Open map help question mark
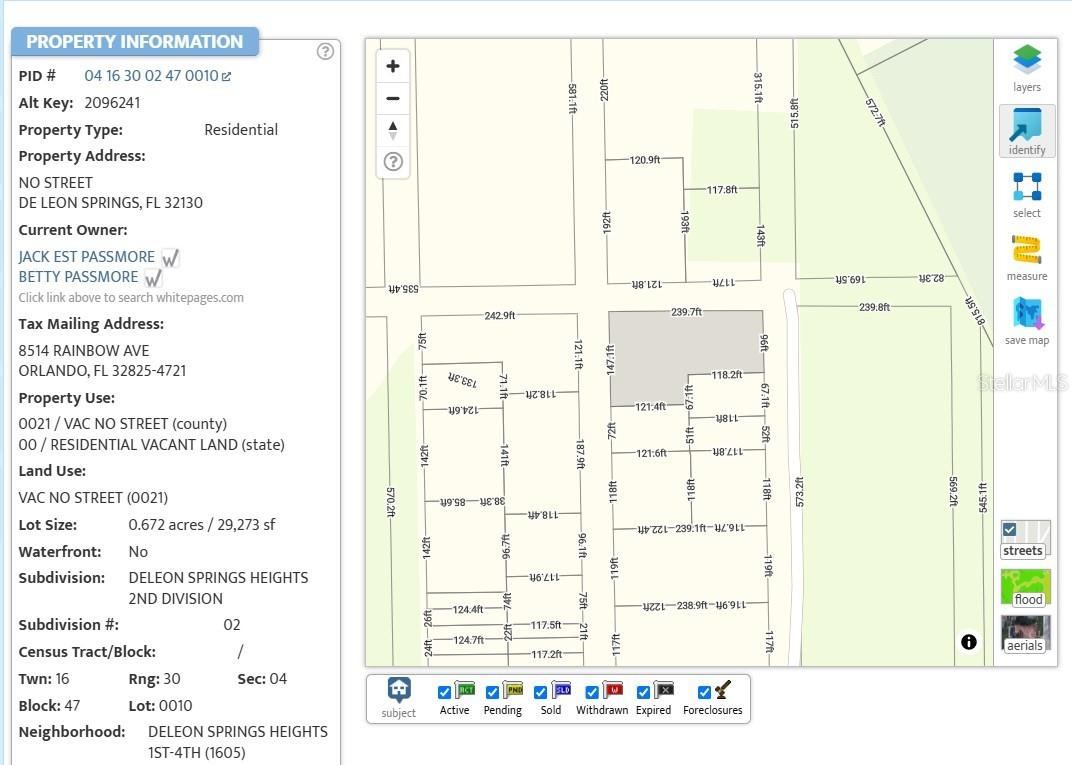 pyautogui.click(x=392, y=162)
